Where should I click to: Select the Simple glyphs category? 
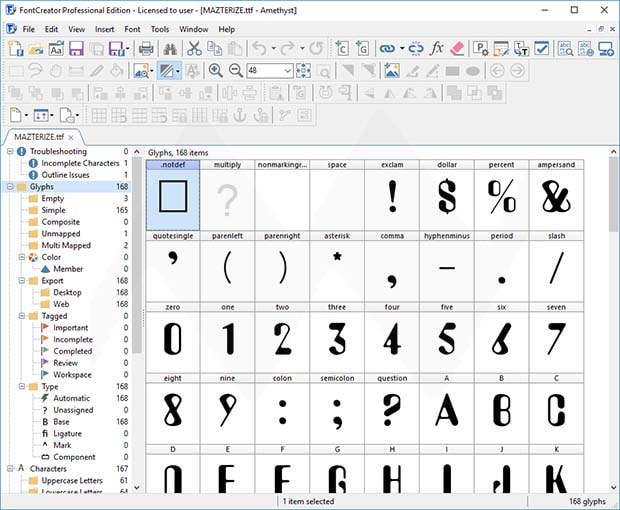[53, 210]
